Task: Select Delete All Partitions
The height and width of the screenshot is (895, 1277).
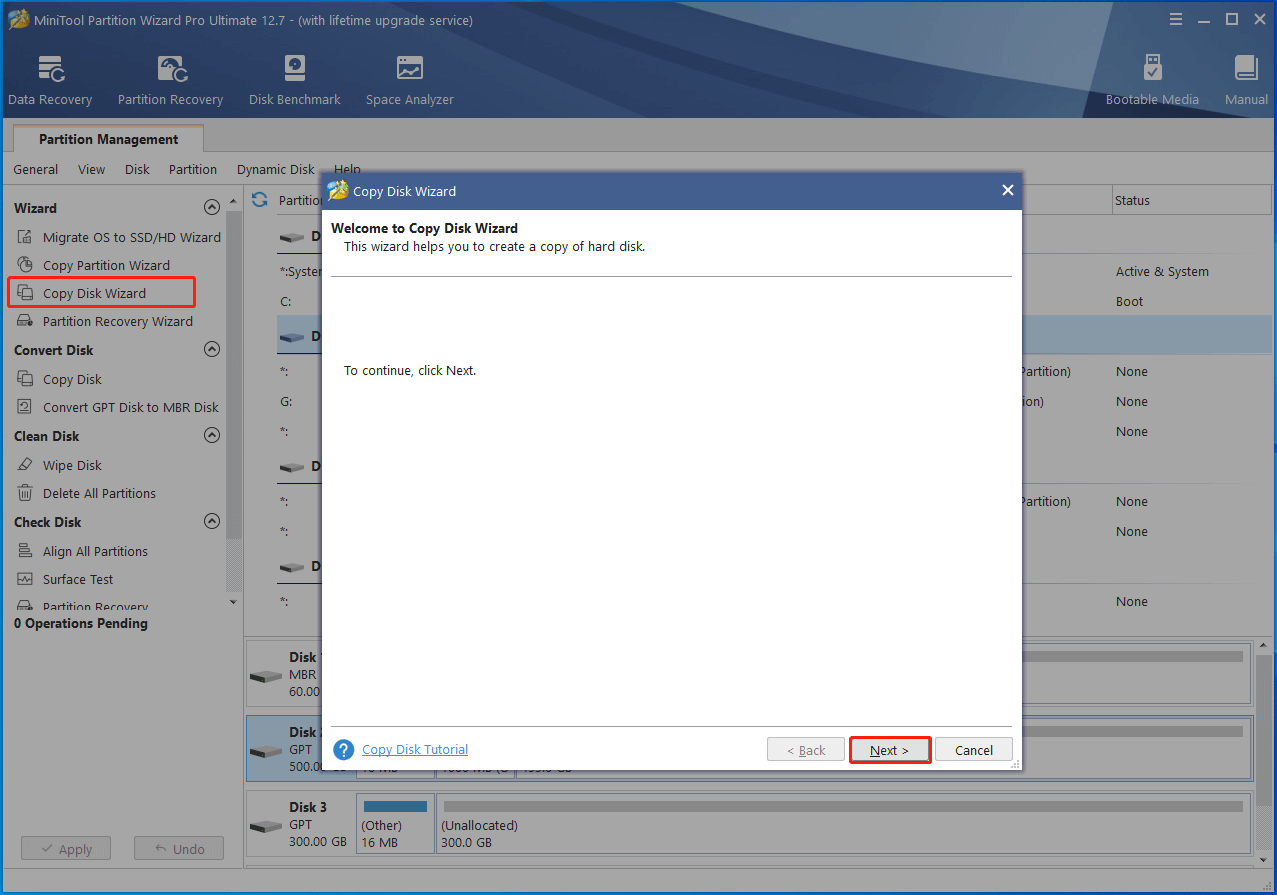Action: coord(99,492)
